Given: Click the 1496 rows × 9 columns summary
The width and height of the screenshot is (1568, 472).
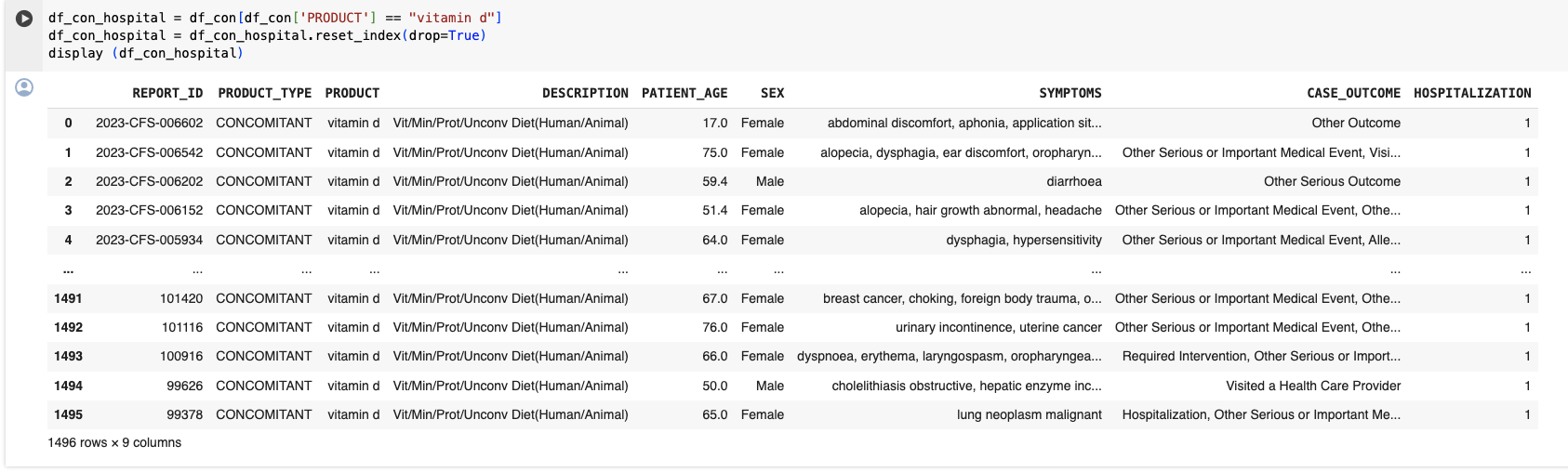Looking at the screenshot, I should [114, 442].
